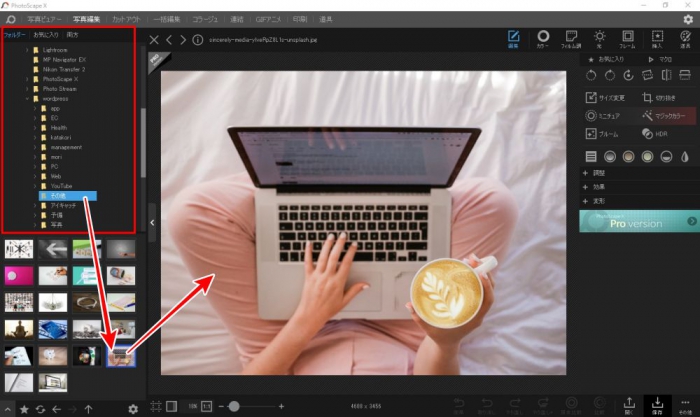Collapse the left panel with side arrow handle
The image size is (700, 417).
pyautogui.click(x=152, y=222)
